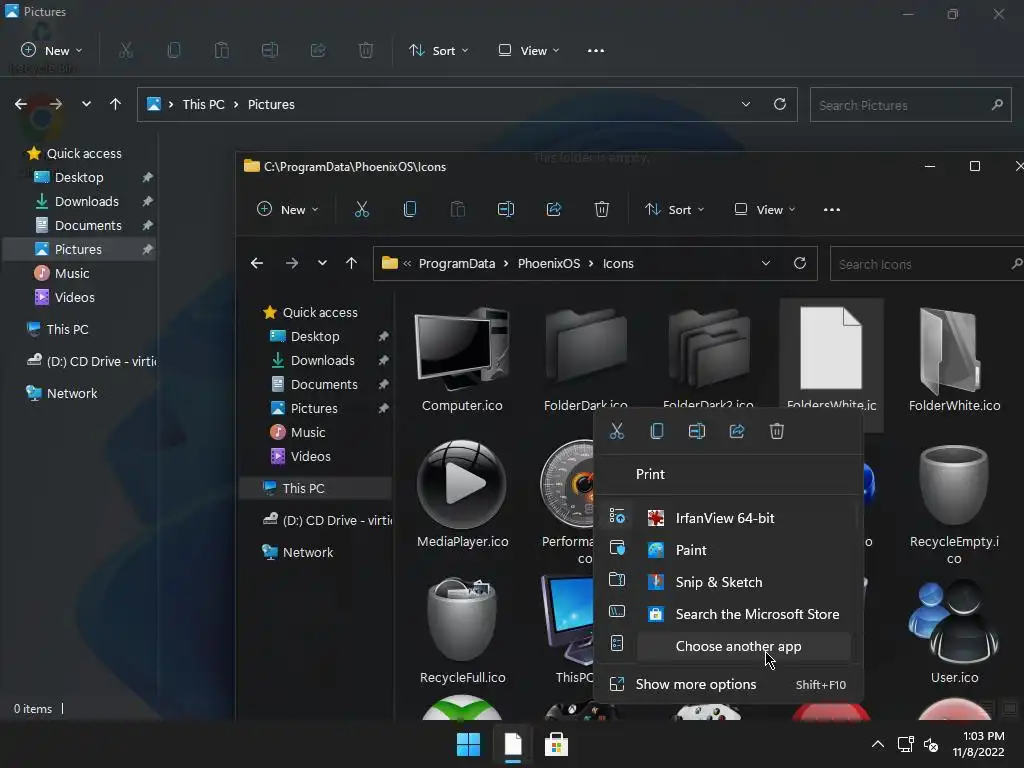Image resolution: width=1024 pixels, height=768 pixels.
Task: Click Cut icon in Icons window toolbar
Action: point(361,210)
